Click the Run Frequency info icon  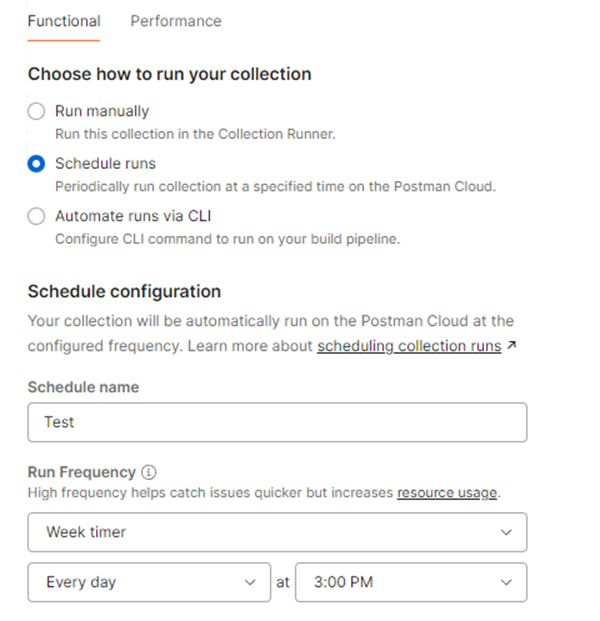click(149, 472)
